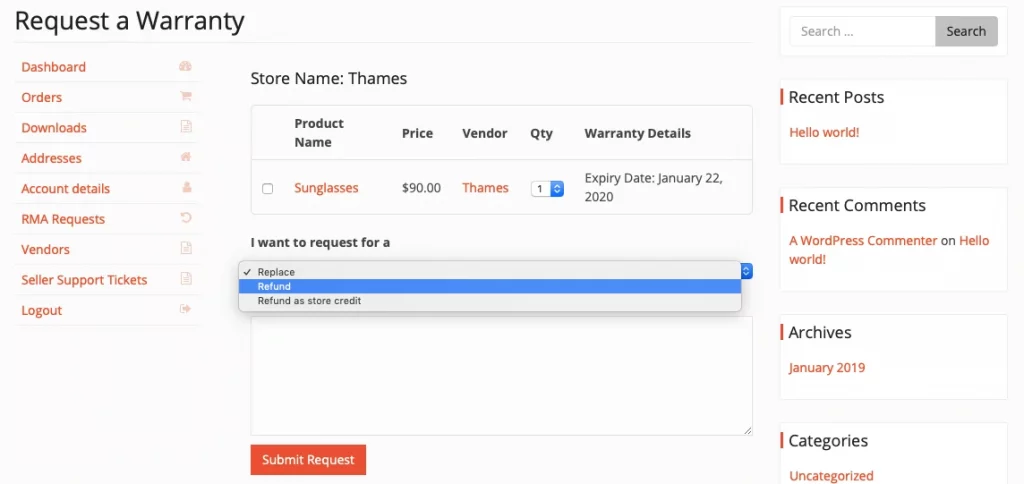Click the Search button
Viewport: 1024px width, 484px height.
tap(966, 31)
